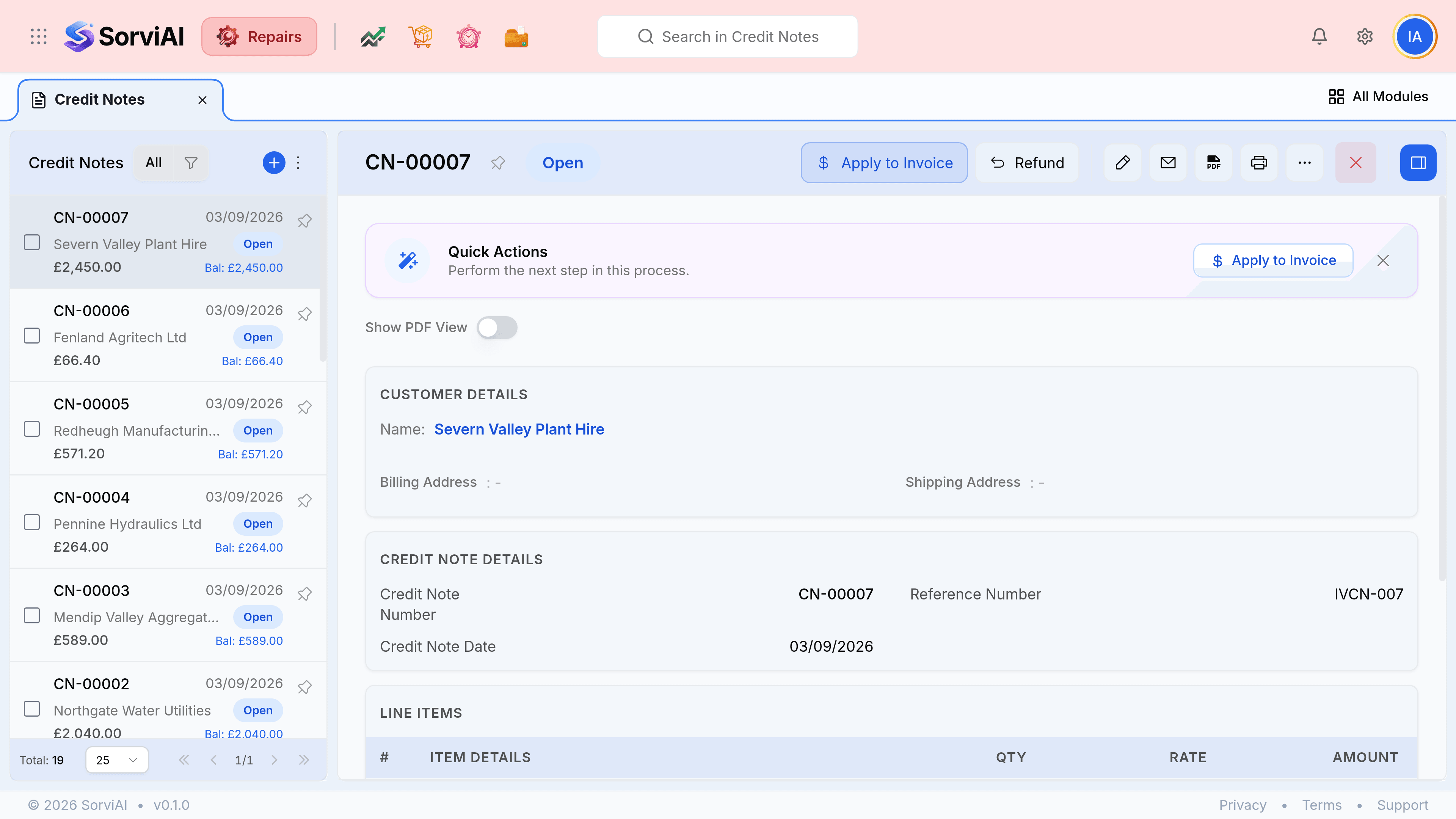Pin CN-00007 in the list
The image size is (1456, 819).
(304, 220)
